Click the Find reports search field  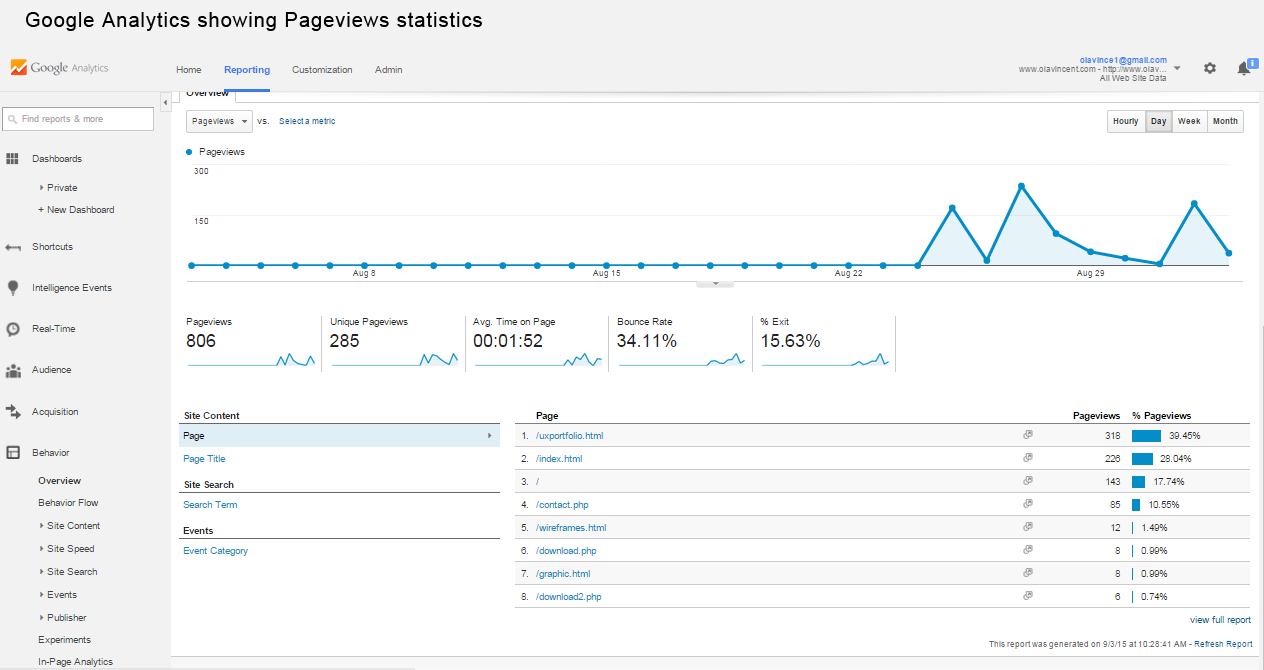point(78,119)
